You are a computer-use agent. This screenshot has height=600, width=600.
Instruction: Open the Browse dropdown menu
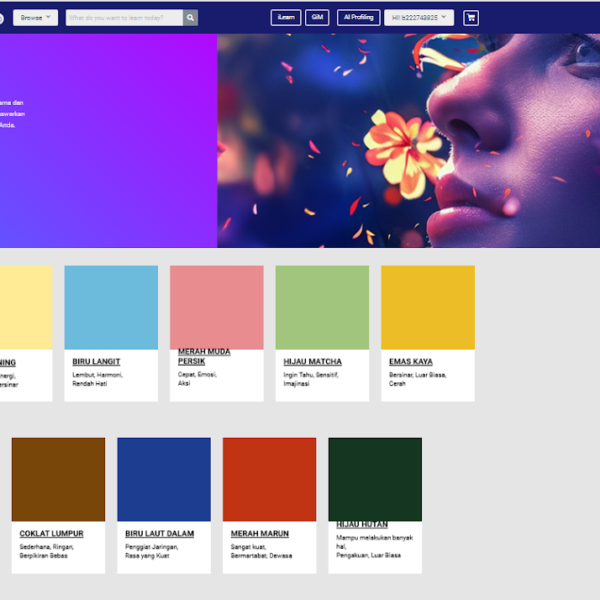(x=35, y=18)
